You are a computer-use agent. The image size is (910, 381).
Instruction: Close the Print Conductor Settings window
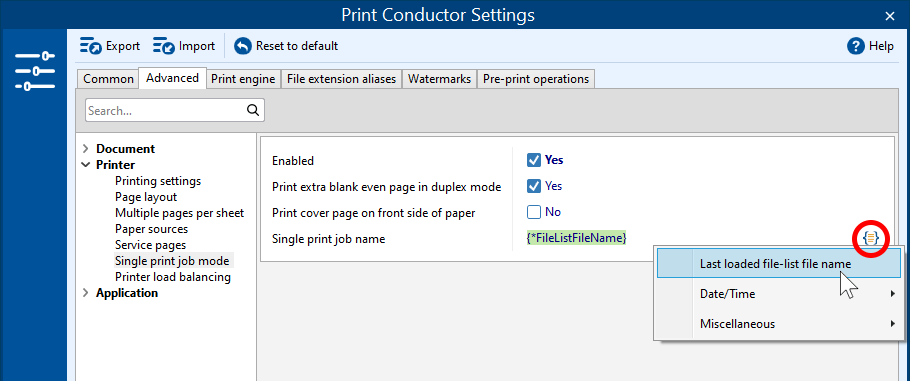890,16
